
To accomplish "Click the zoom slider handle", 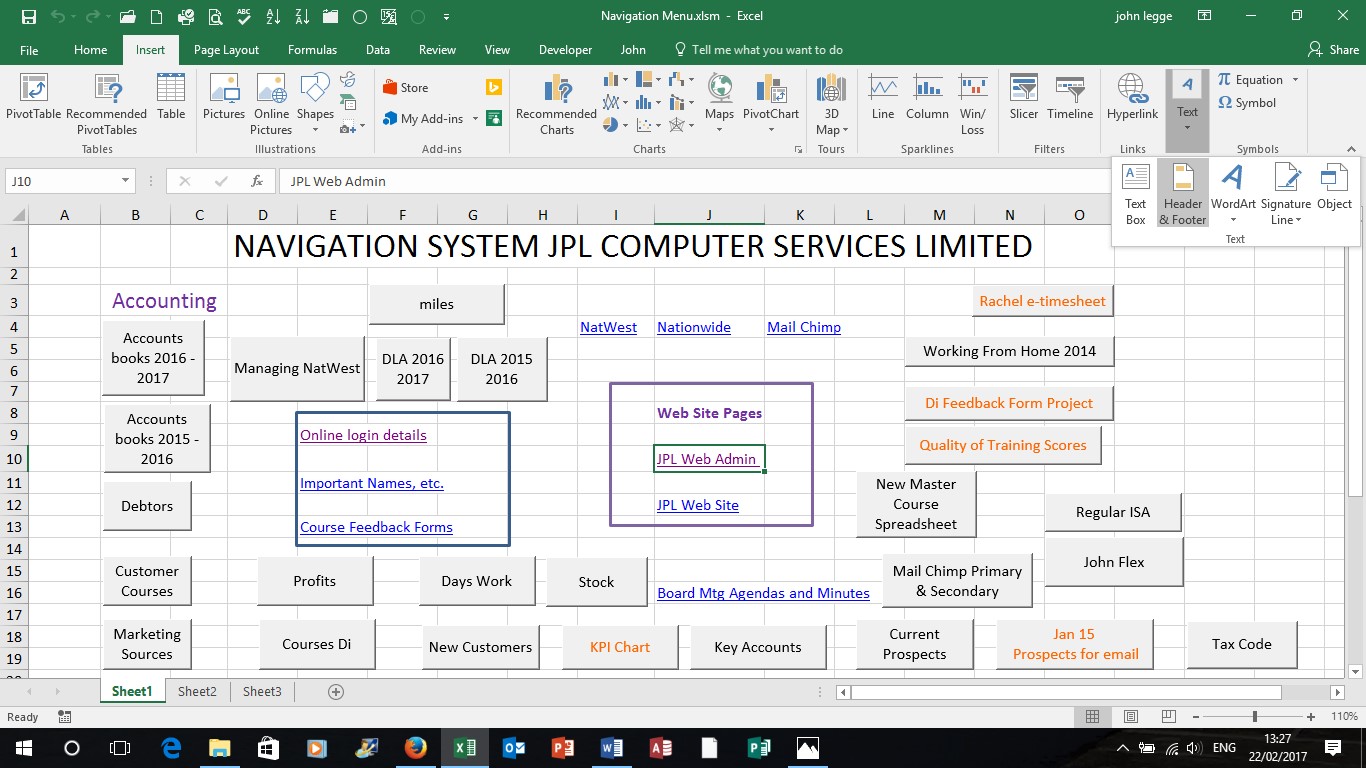I will pos(1254,717).
